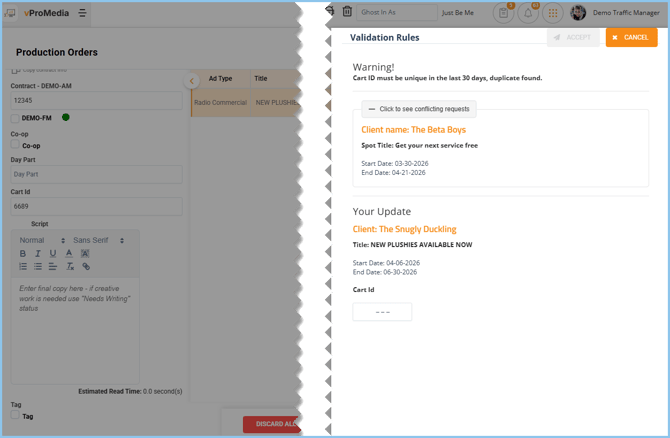Open the Sans Serif font dropdown
Viewport: 670px width, 438px height.
[98, 240]
